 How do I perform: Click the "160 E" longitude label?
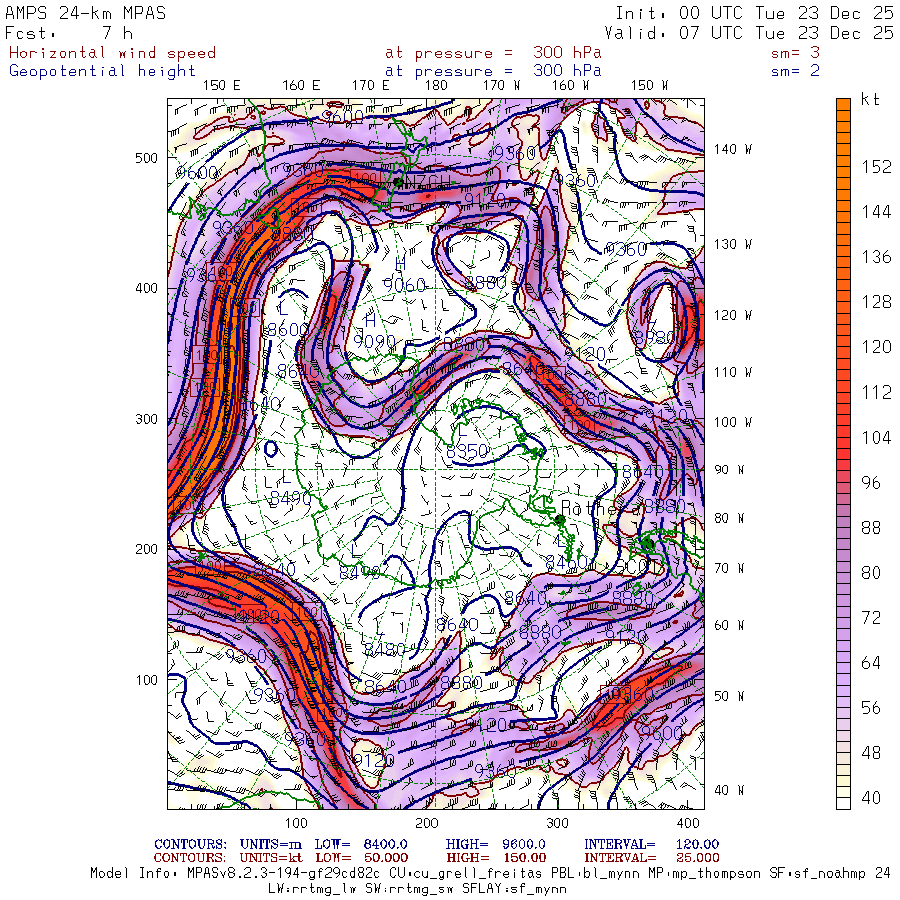(x=301, y=86)
